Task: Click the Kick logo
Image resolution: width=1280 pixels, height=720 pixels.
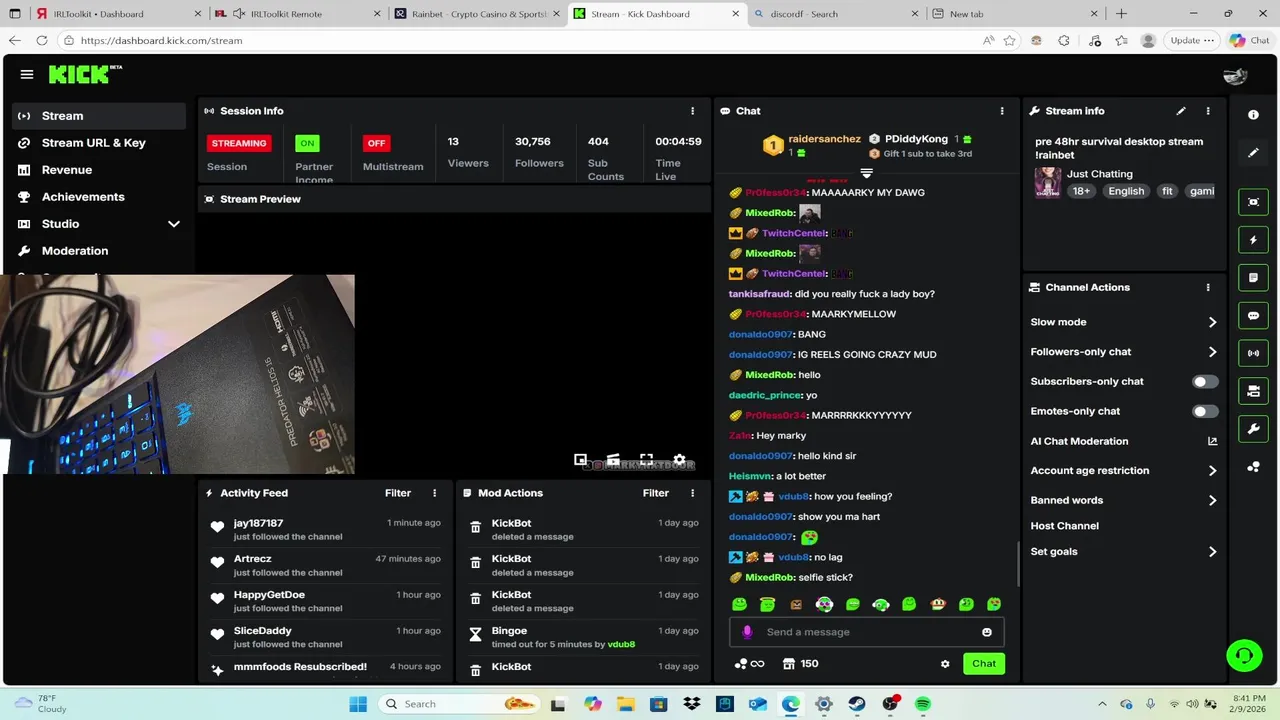Action: [x=85, y=75]
